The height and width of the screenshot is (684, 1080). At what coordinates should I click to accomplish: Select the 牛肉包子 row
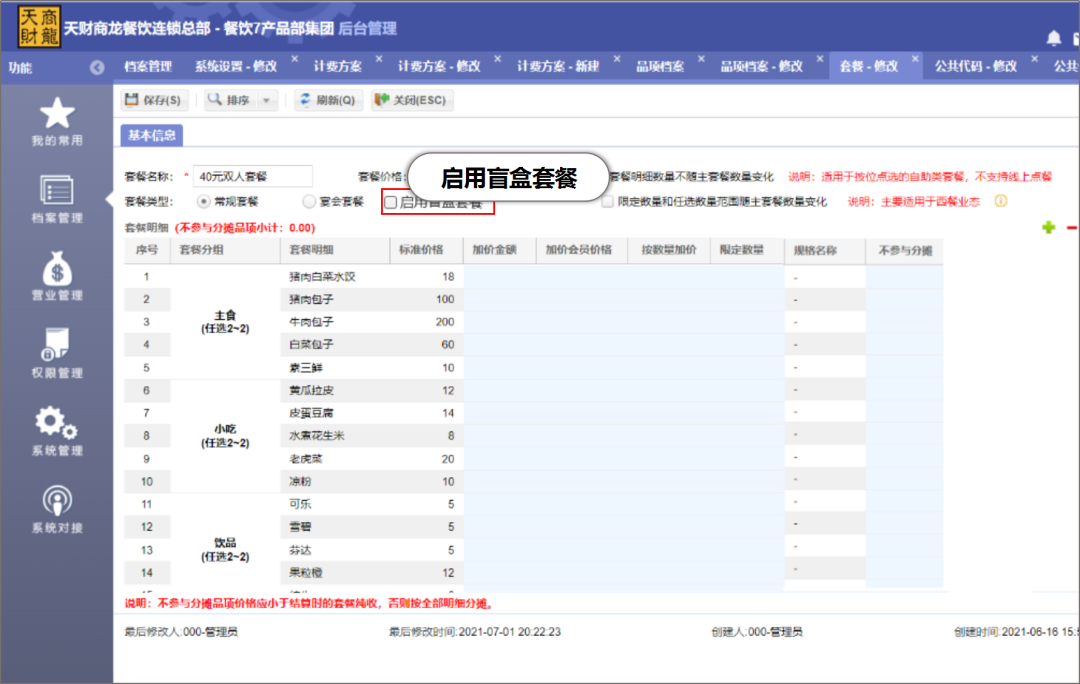533,322
